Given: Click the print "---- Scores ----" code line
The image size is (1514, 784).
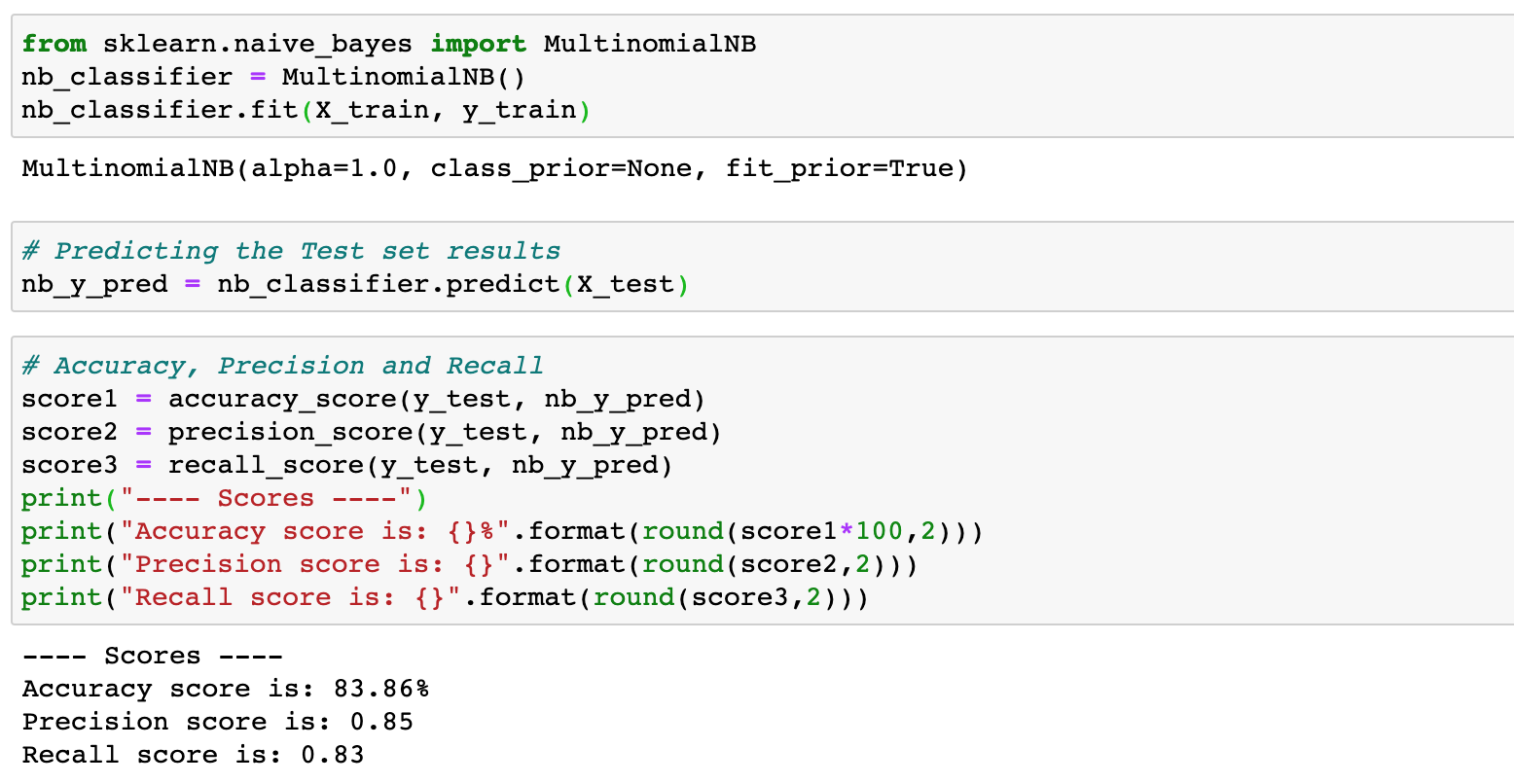Looking at the screenshot, I should click(224, 498).
